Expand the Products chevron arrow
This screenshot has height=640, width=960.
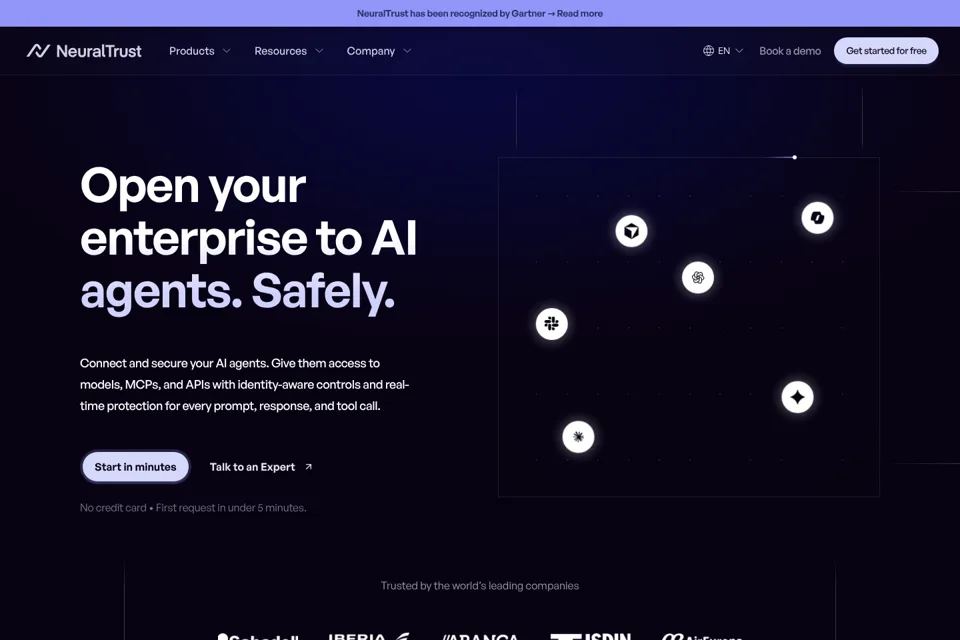[227, 51]
